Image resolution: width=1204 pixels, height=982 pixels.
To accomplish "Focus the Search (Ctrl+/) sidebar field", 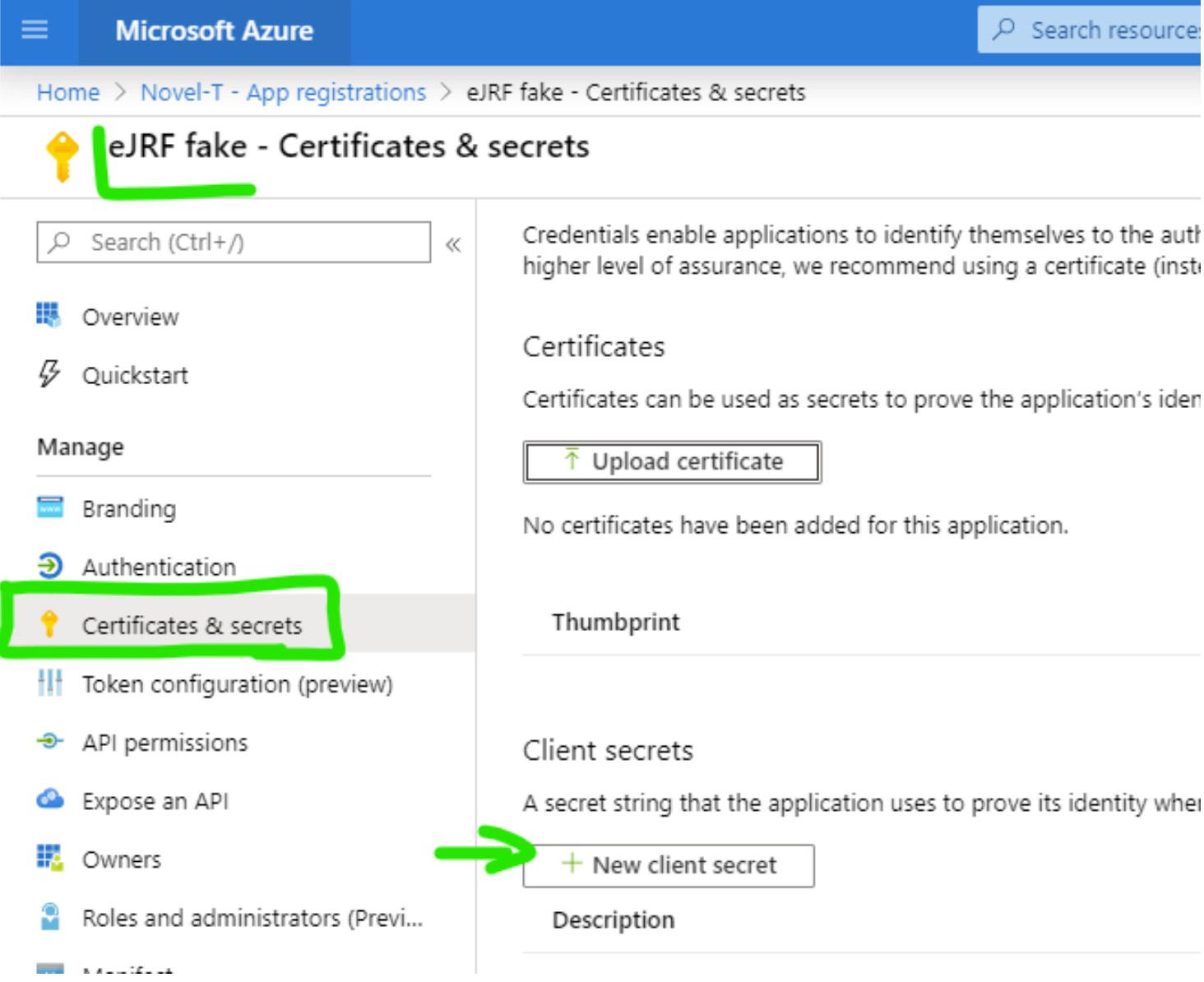I will point(234,243).
